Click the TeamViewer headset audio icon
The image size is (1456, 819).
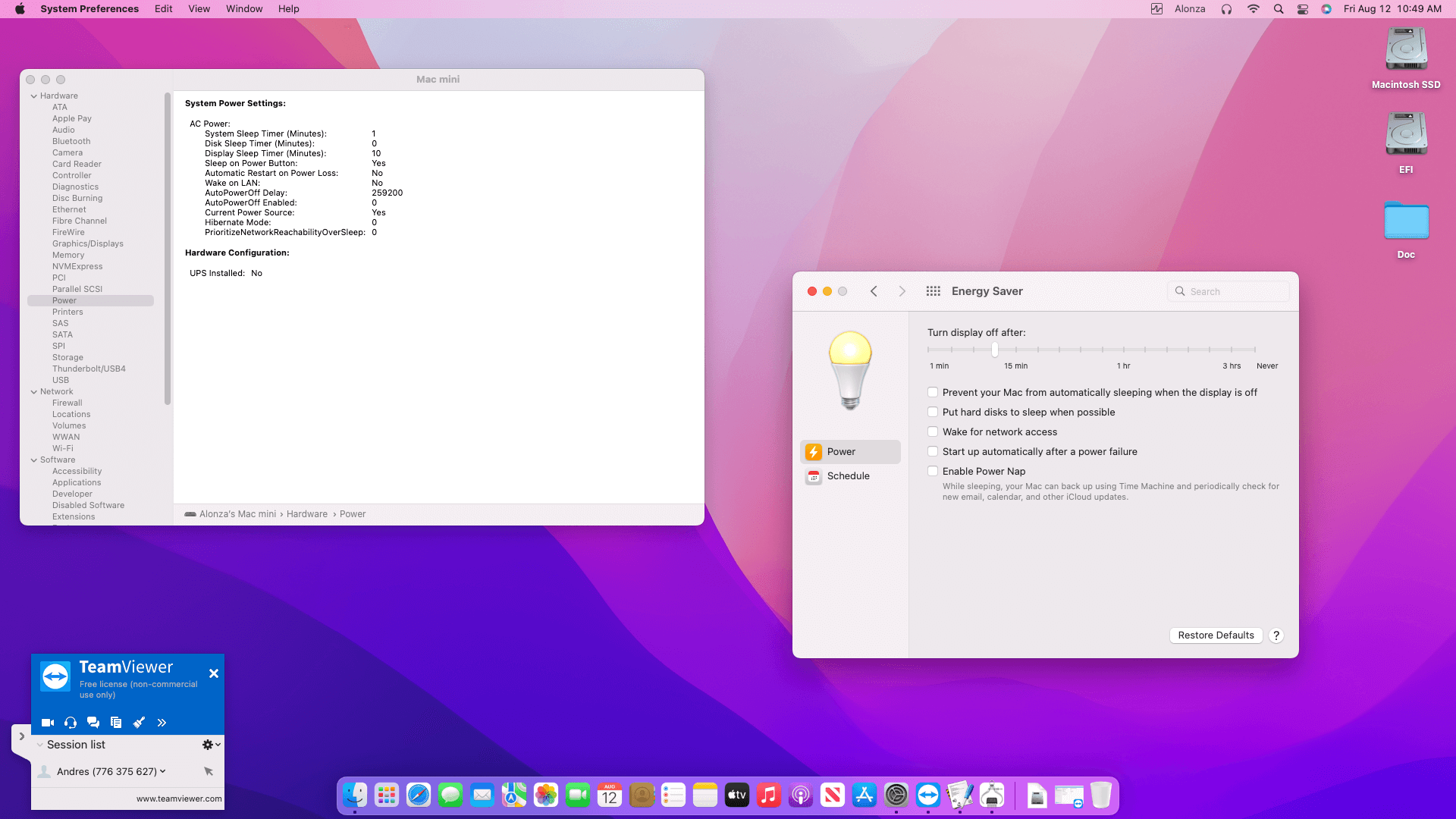click(71, 723)
